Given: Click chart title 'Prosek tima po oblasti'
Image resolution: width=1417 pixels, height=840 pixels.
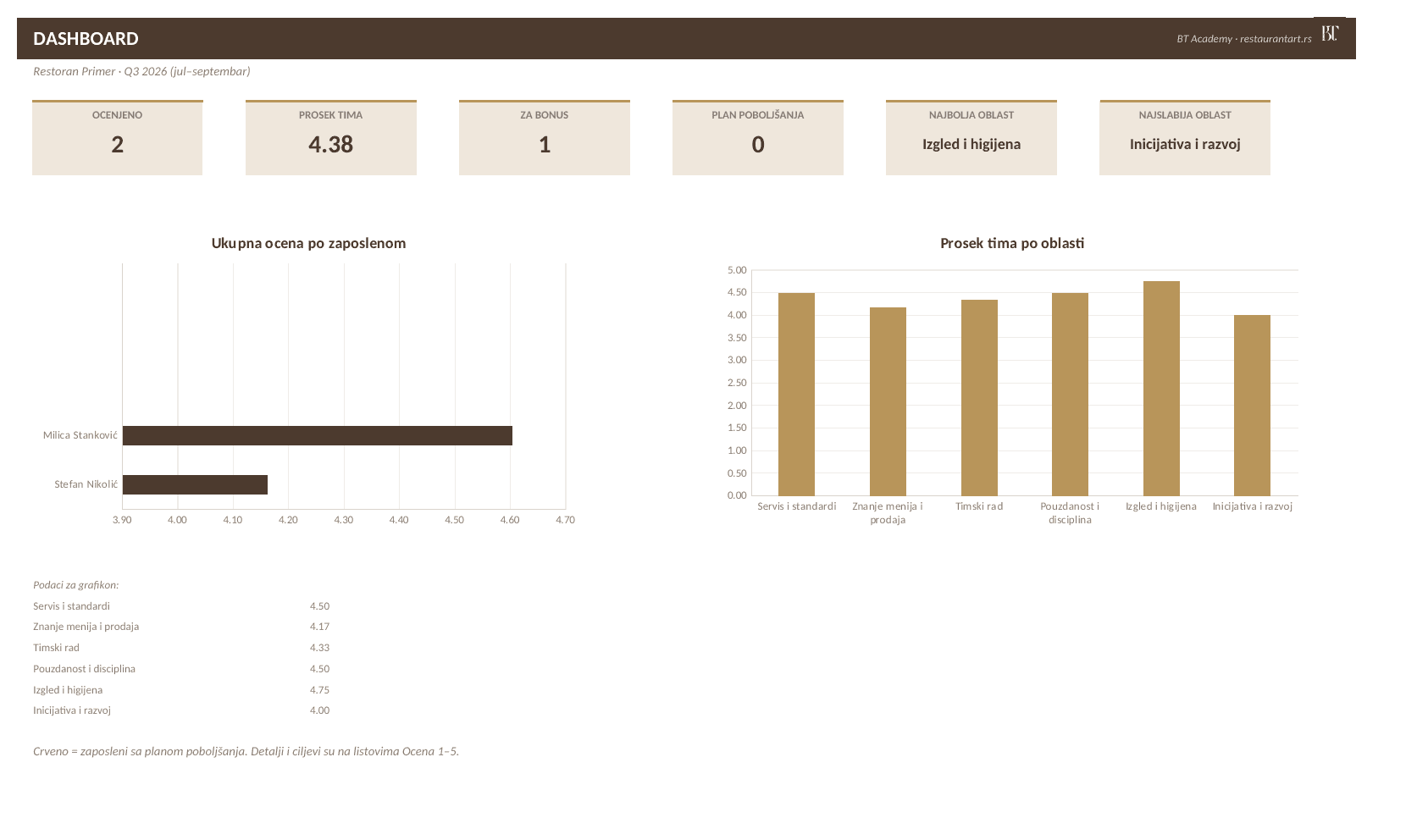Looking at the screenshot, I should pyautogui.click(x=1012, y=243).
